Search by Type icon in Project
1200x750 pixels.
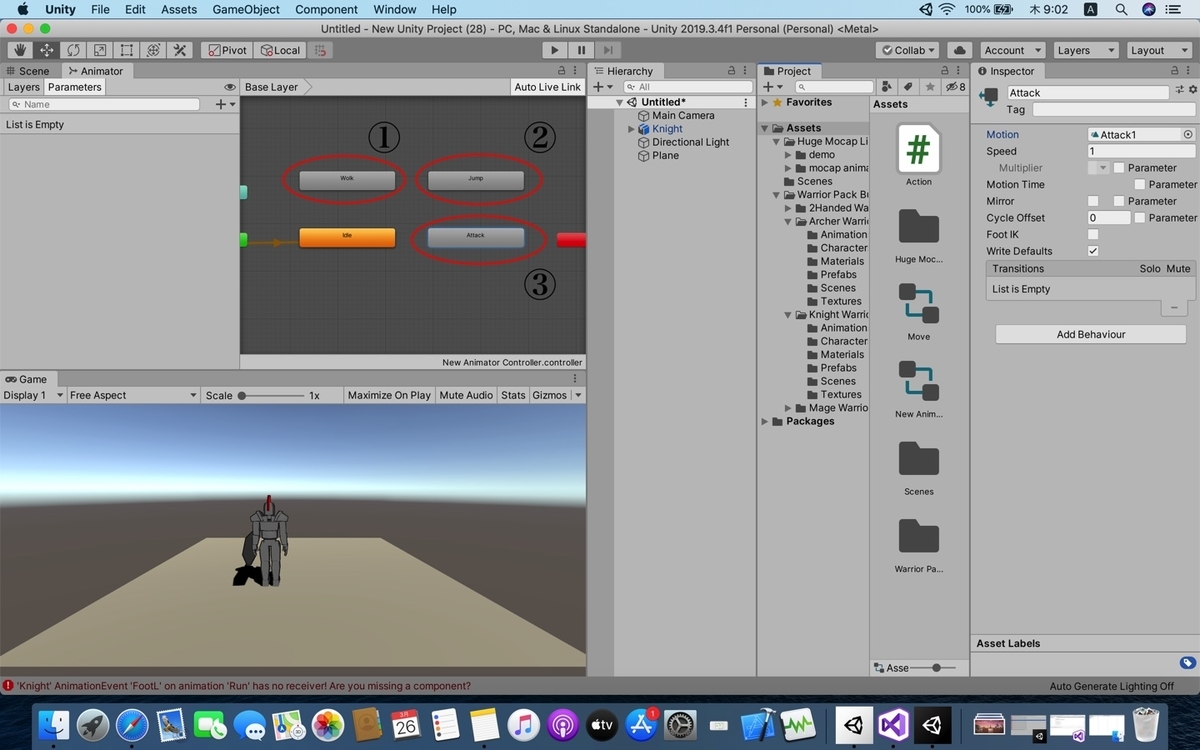click(887, 87)
